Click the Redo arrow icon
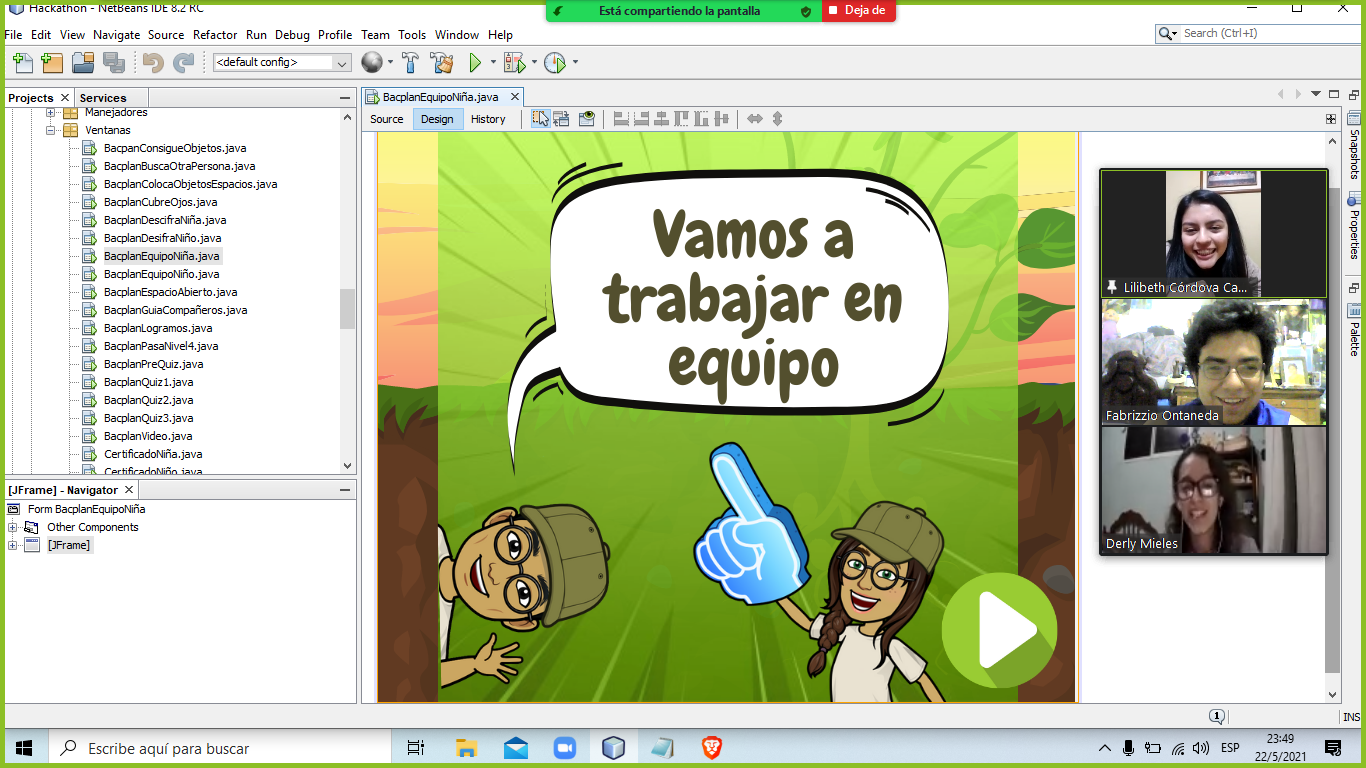Screen dimensions: 1366x768 184,63
